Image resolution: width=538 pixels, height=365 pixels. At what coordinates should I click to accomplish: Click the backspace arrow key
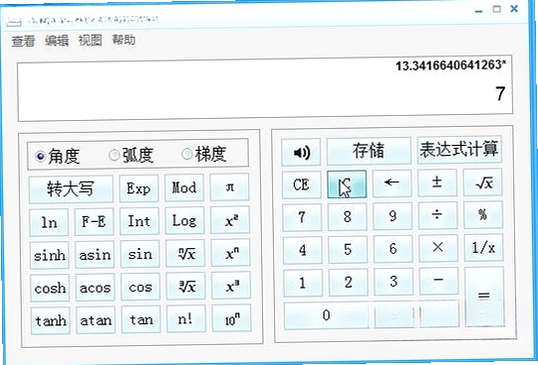392,184
